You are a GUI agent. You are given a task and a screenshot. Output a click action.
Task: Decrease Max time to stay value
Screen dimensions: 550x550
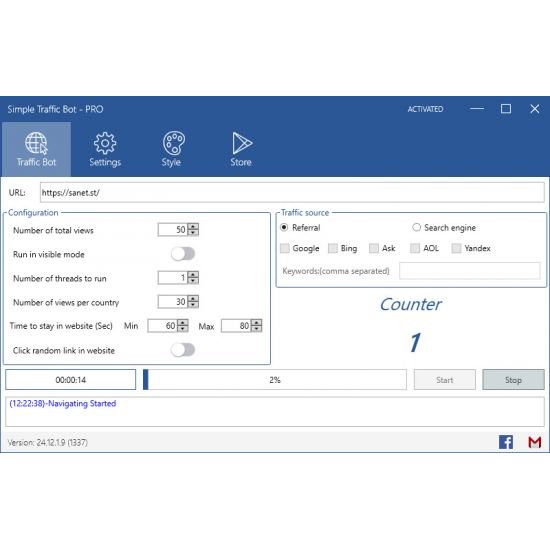(256, 329)
